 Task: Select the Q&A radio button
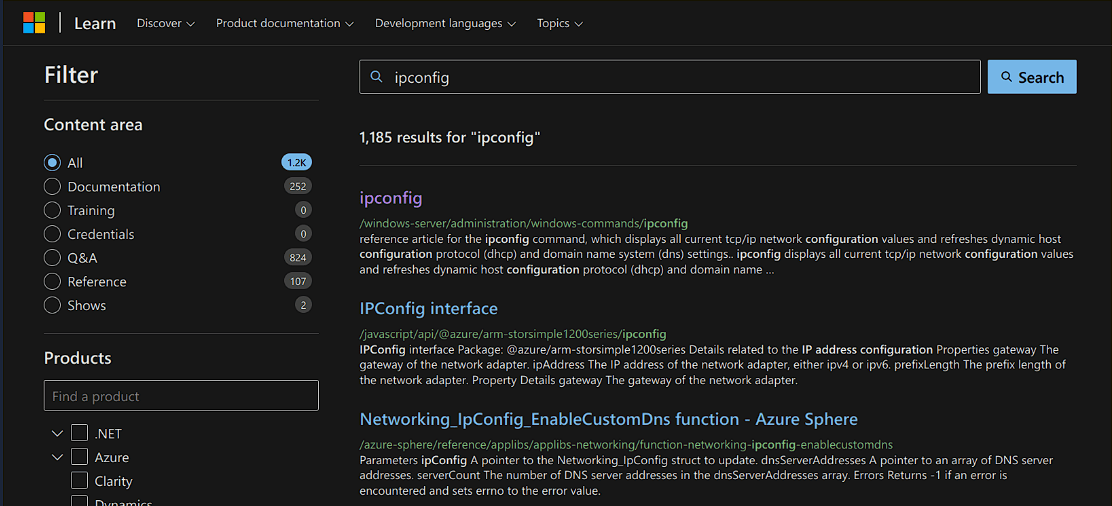click(x=52, y=258)
